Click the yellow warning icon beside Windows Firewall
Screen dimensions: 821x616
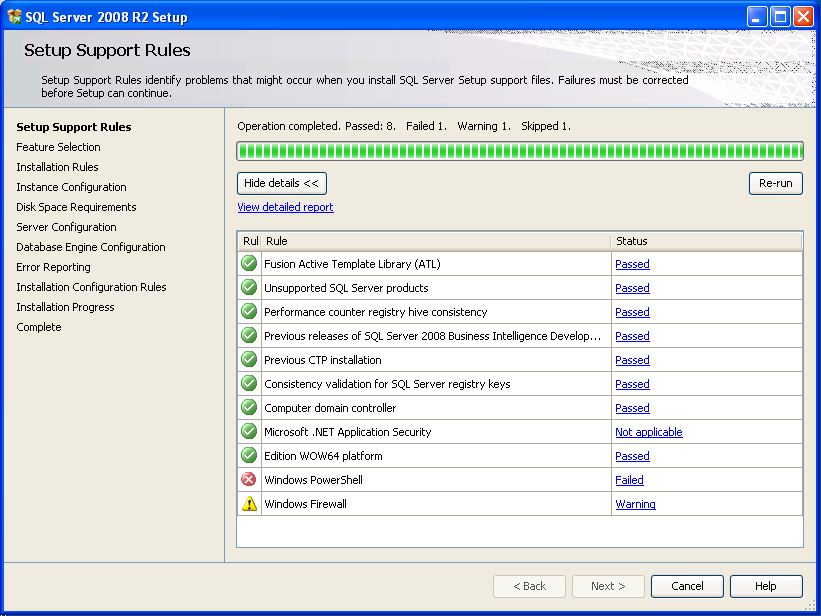(x=249, y=504)
